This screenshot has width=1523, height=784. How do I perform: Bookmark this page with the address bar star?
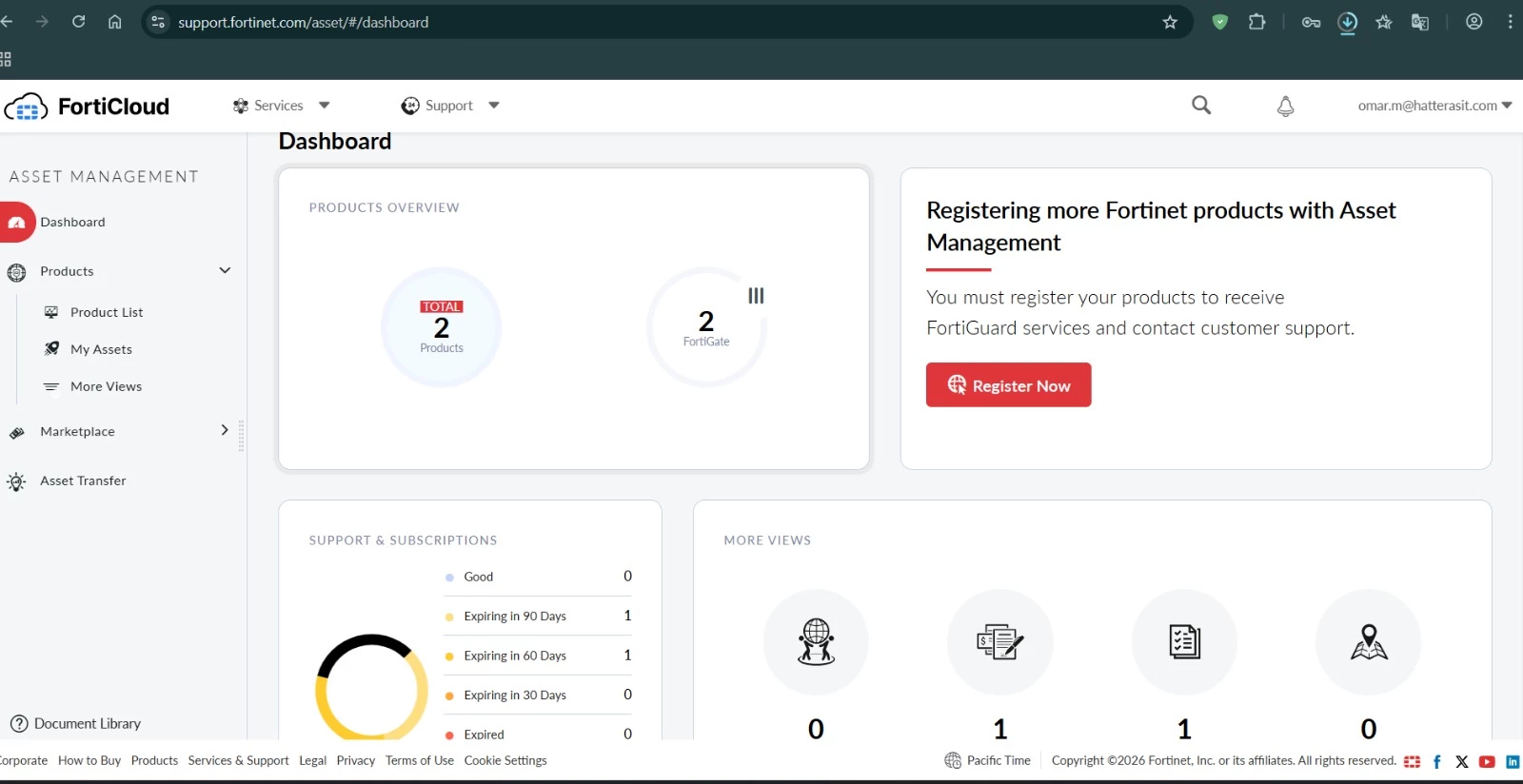coord(1170,22)
